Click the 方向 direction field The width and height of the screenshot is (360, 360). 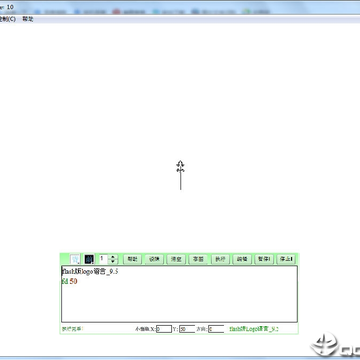[216, 329]
